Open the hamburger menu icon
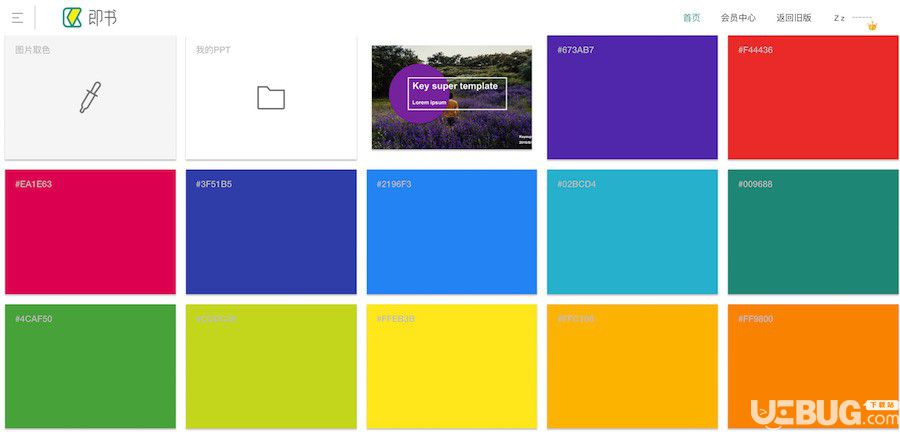This screenshot has height=434, width=900. [17, 18]
